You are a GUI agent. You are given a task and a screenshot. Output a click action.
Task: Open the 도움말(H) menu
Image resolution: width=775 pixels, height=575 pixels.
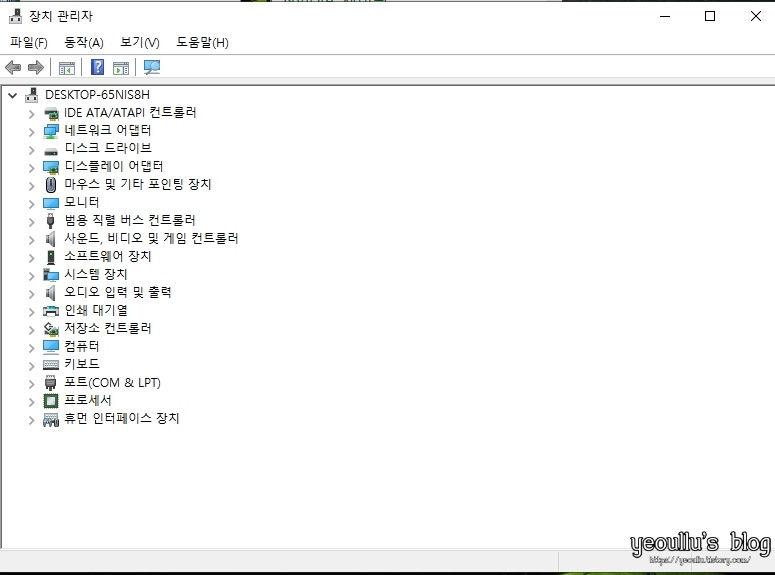[x=203, y=43]
